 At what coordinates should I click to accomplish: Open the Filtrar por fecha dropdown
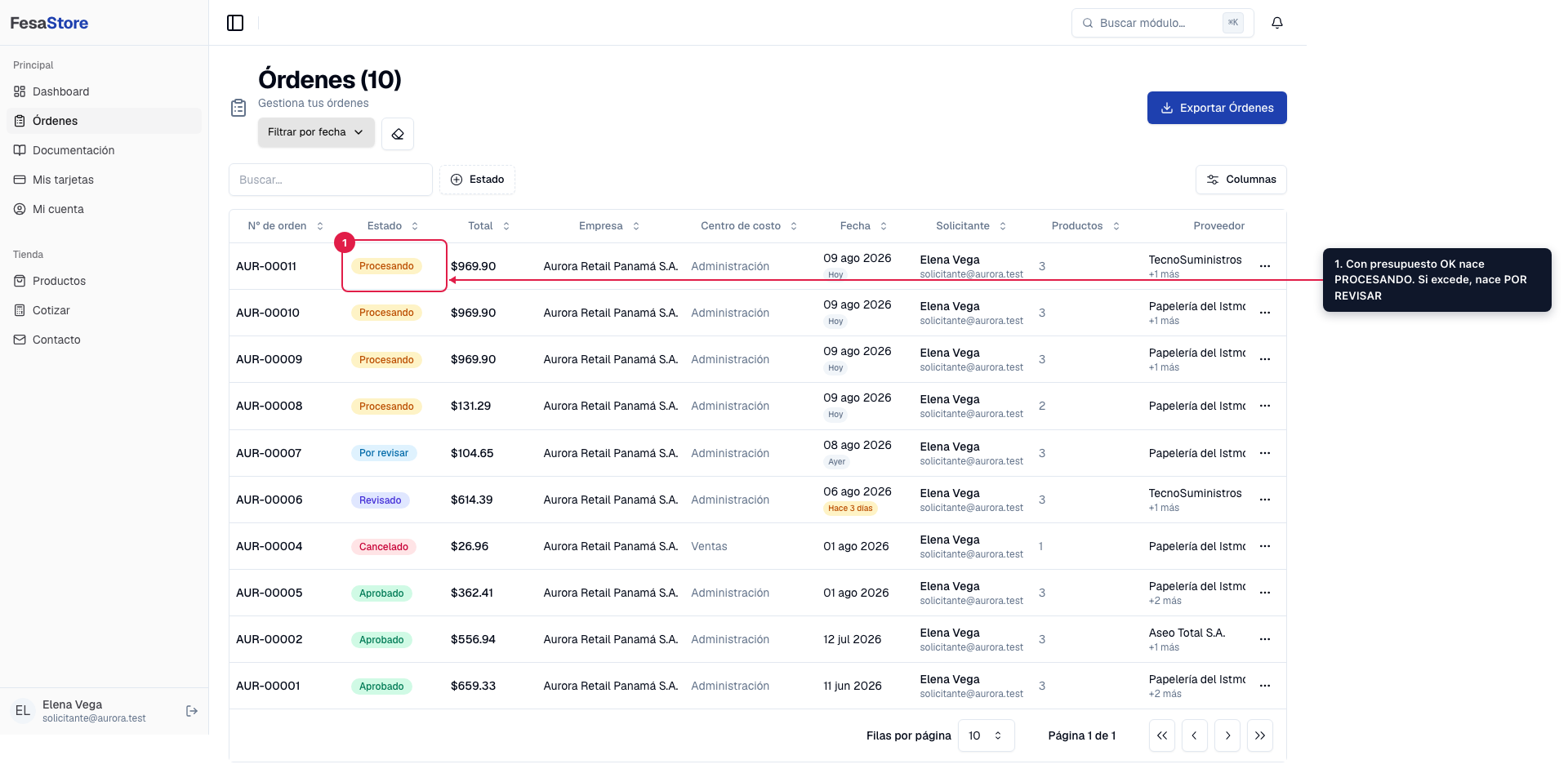click(316, 132)
